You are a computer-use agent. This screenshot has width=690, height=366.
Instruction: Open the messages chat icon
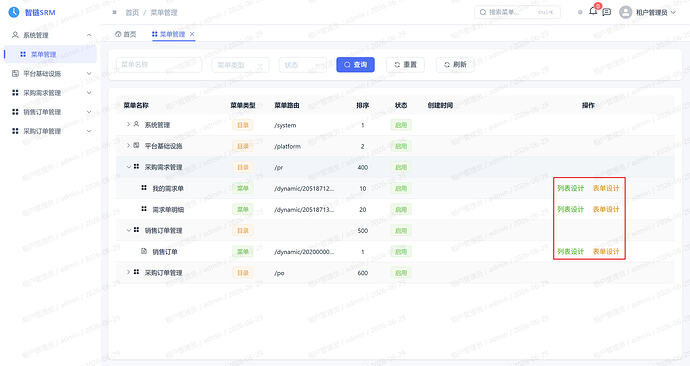[x=607, y=12]
